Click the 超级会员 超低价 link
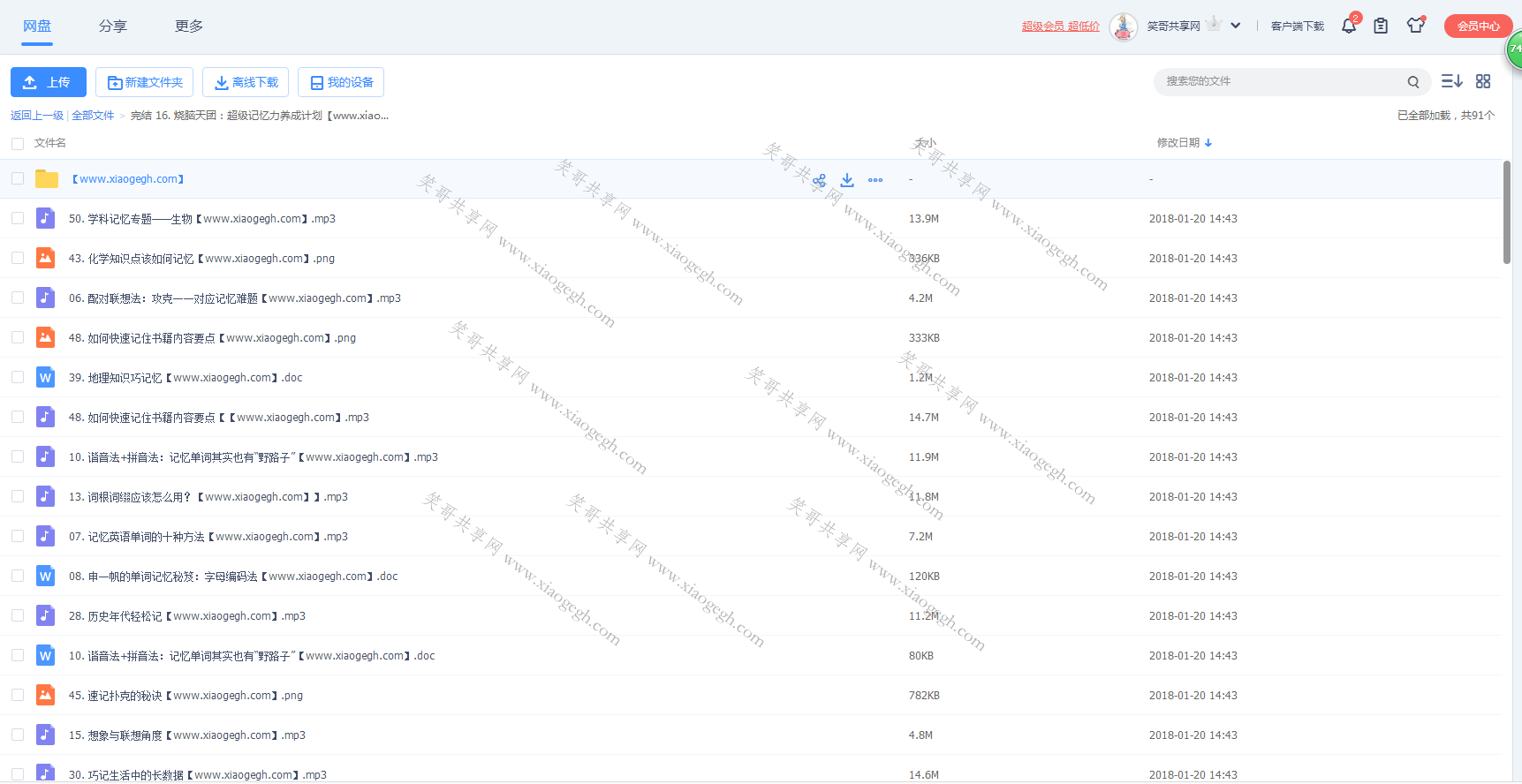This screenshot has width=1522, height=784. [1061, 26]
